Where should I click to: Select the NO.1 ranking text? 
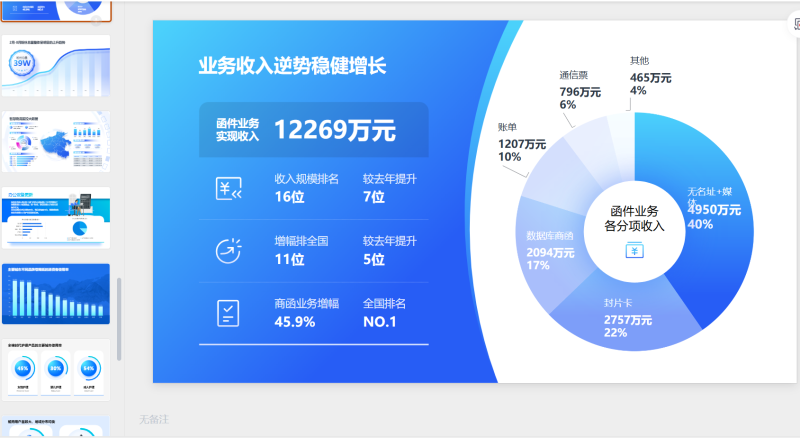coord(380,322)
